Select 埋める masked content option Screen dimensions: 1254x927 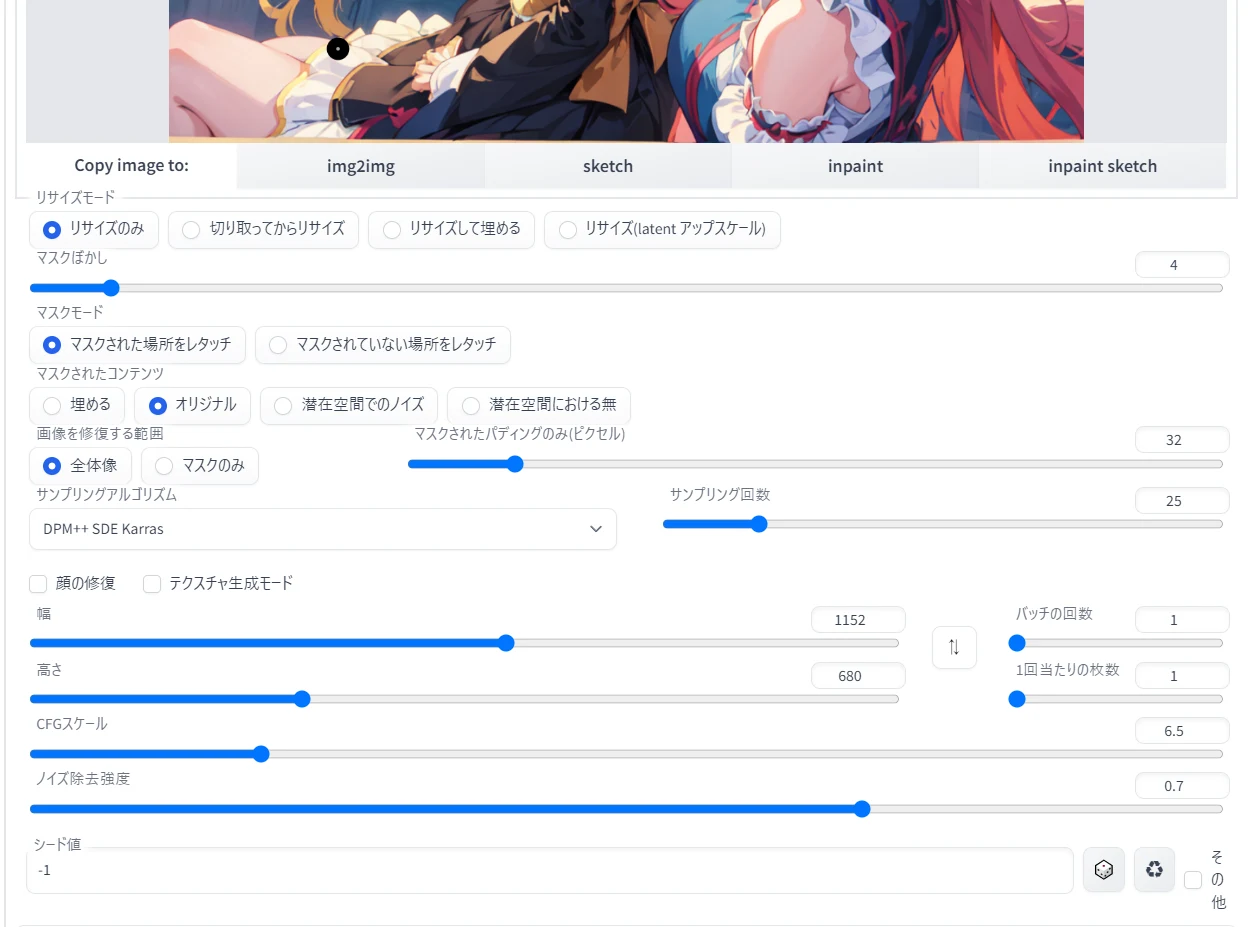tap(77, 405)
